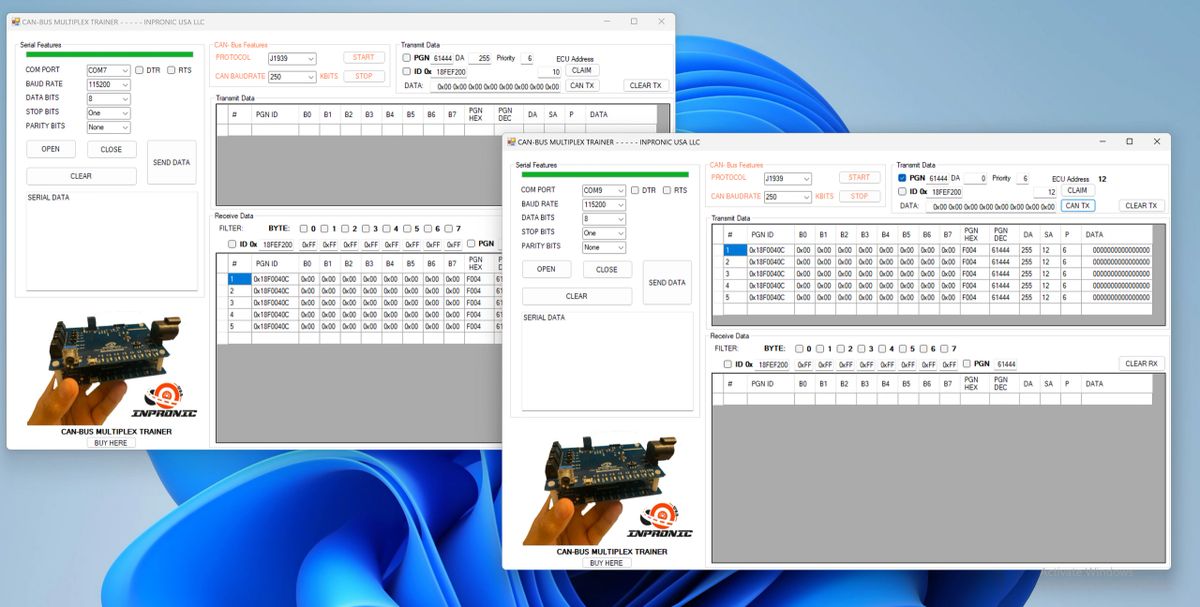Enable the DTR checkbox beside COM9

[x=635, y=190]
